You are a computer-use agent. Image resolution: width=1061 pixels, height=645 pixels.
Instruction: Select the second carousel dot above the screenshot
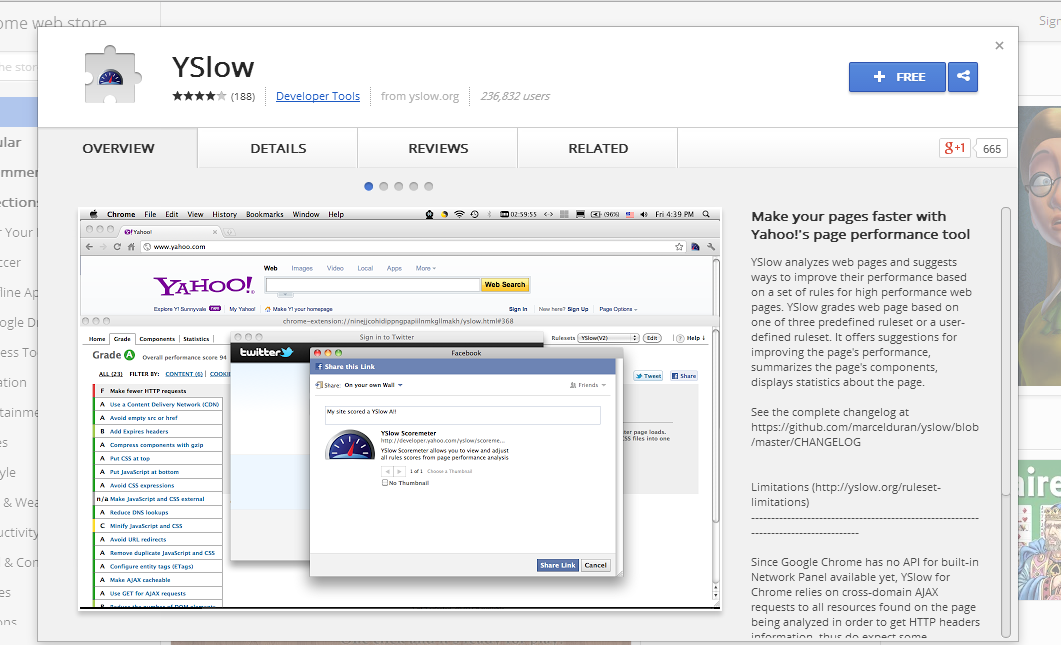(384, 186)
